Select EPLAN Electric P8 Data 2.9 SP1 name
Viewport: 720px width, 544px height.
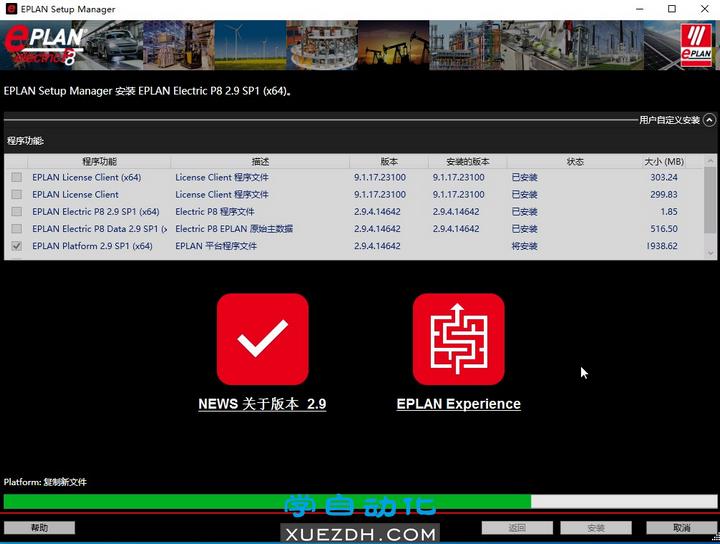click(99, 229)
